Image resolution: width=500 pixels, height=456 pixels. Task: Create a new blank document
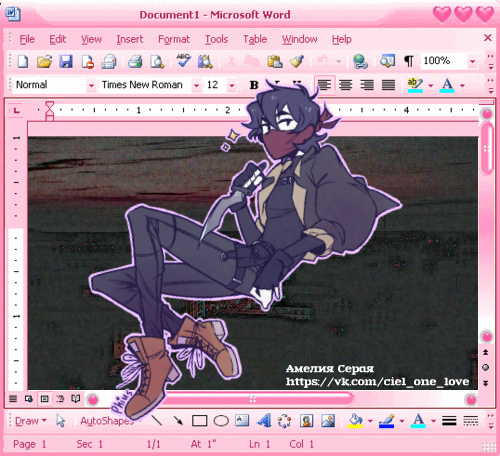23,62
